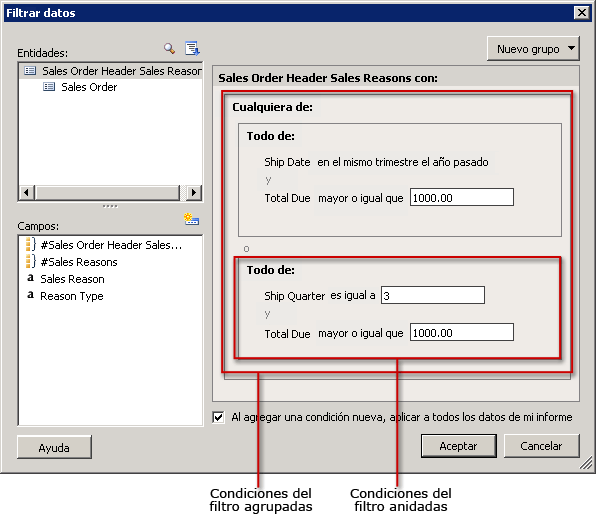Image resolution: width=596 pixels, height=514 pixels.
Task: Open Ayuda help button
Action: 54,447
